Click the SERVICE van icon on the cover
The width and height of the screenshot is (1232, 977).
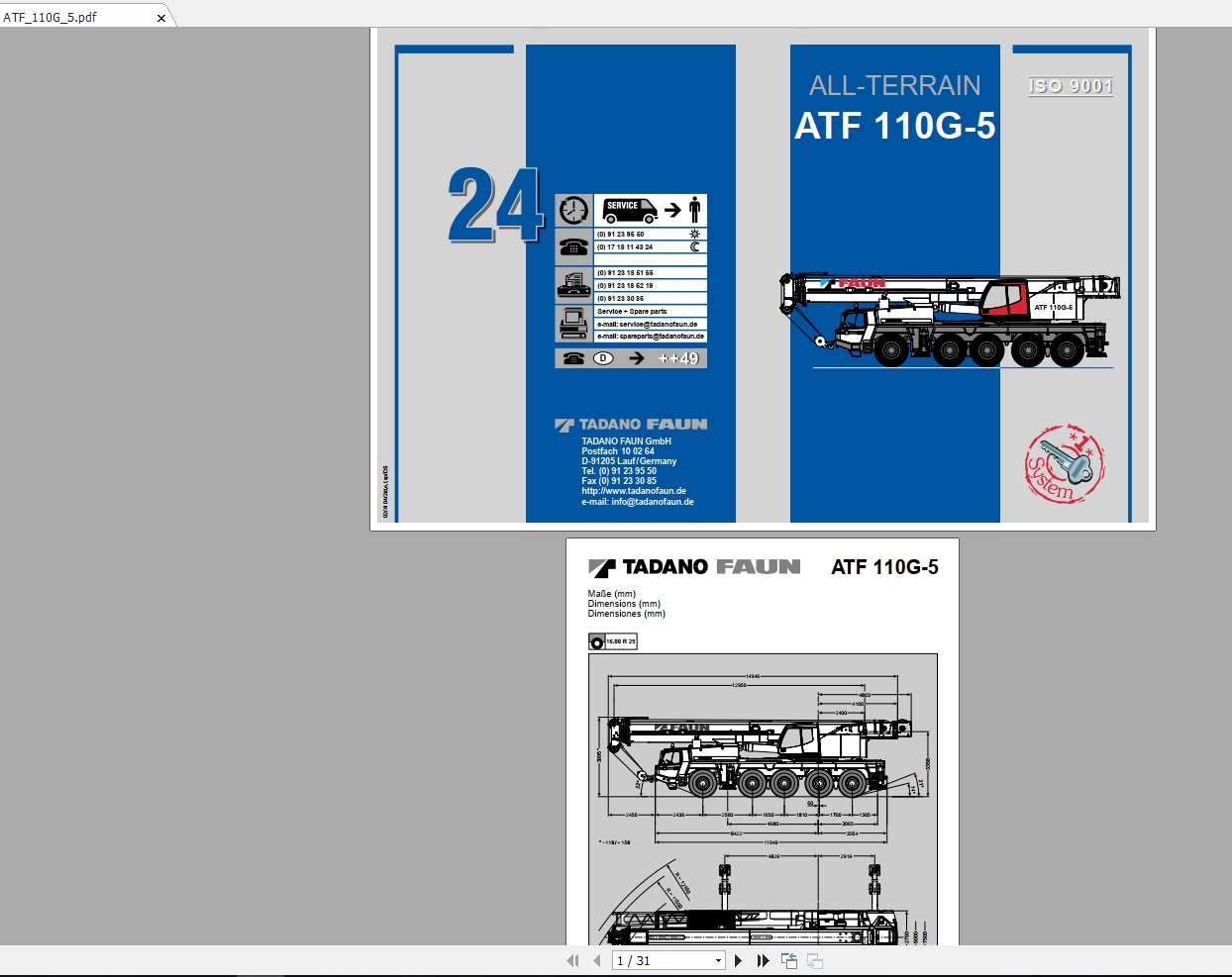pyautogui.click(x=630, y=210)
